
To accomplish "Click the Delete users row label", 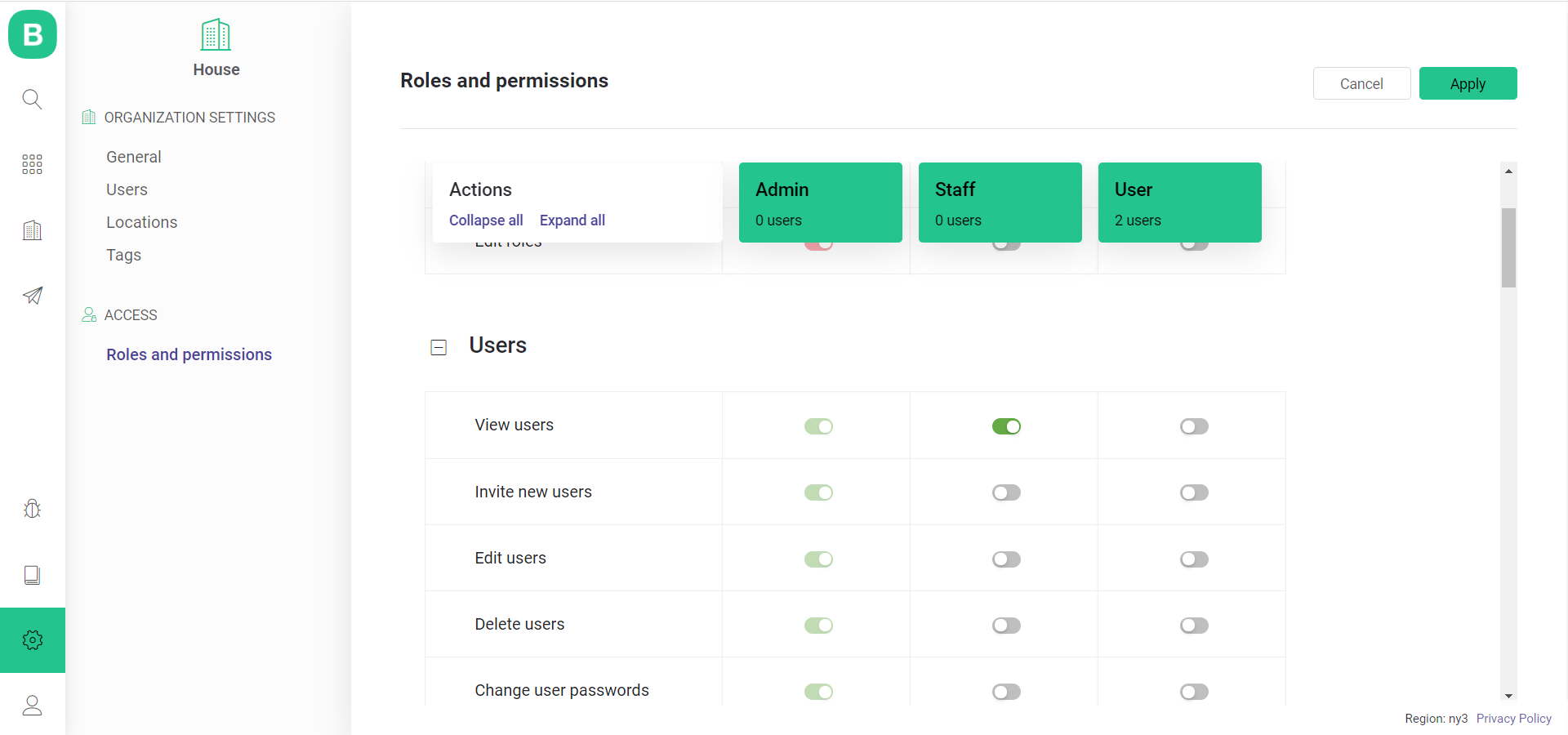I will pos(519,624).
